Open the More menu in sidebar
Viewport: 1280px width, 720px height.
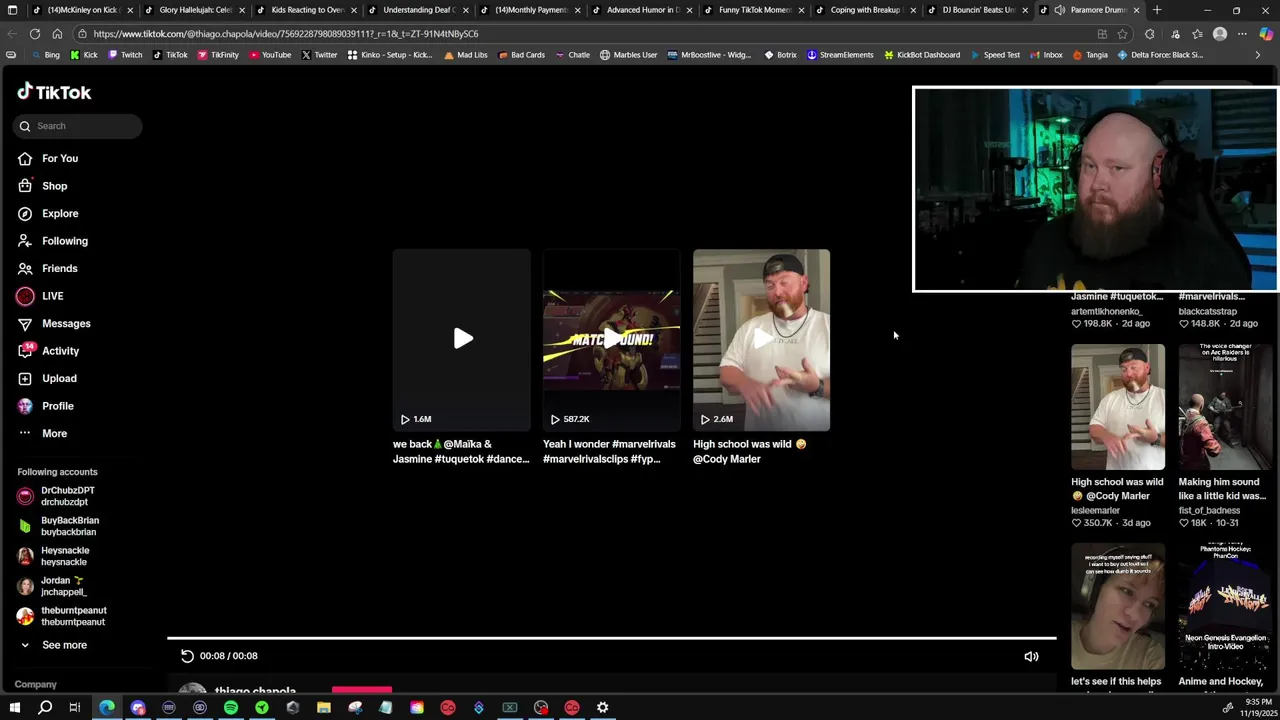tap(54, 433)
